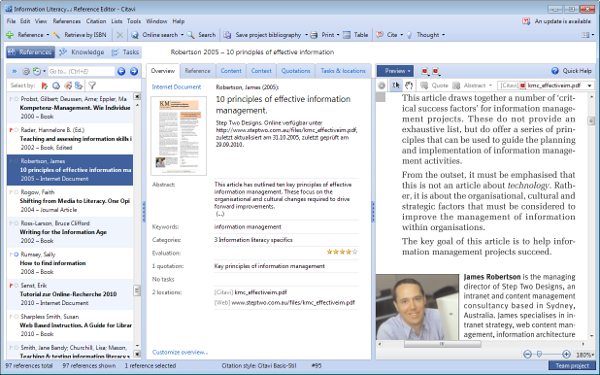Open the File menu

point(11,21)
